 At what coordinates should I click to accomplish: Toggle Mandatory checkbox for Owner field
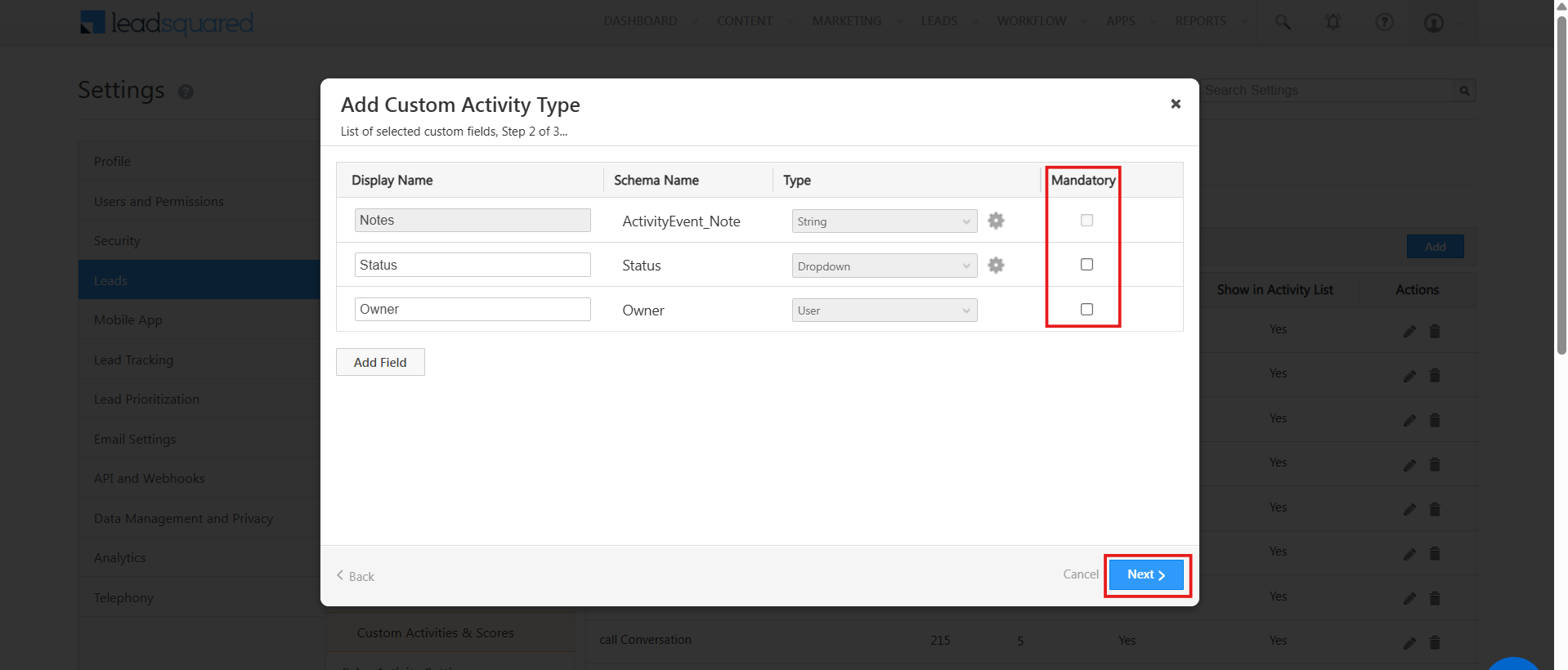point(1086,309)
